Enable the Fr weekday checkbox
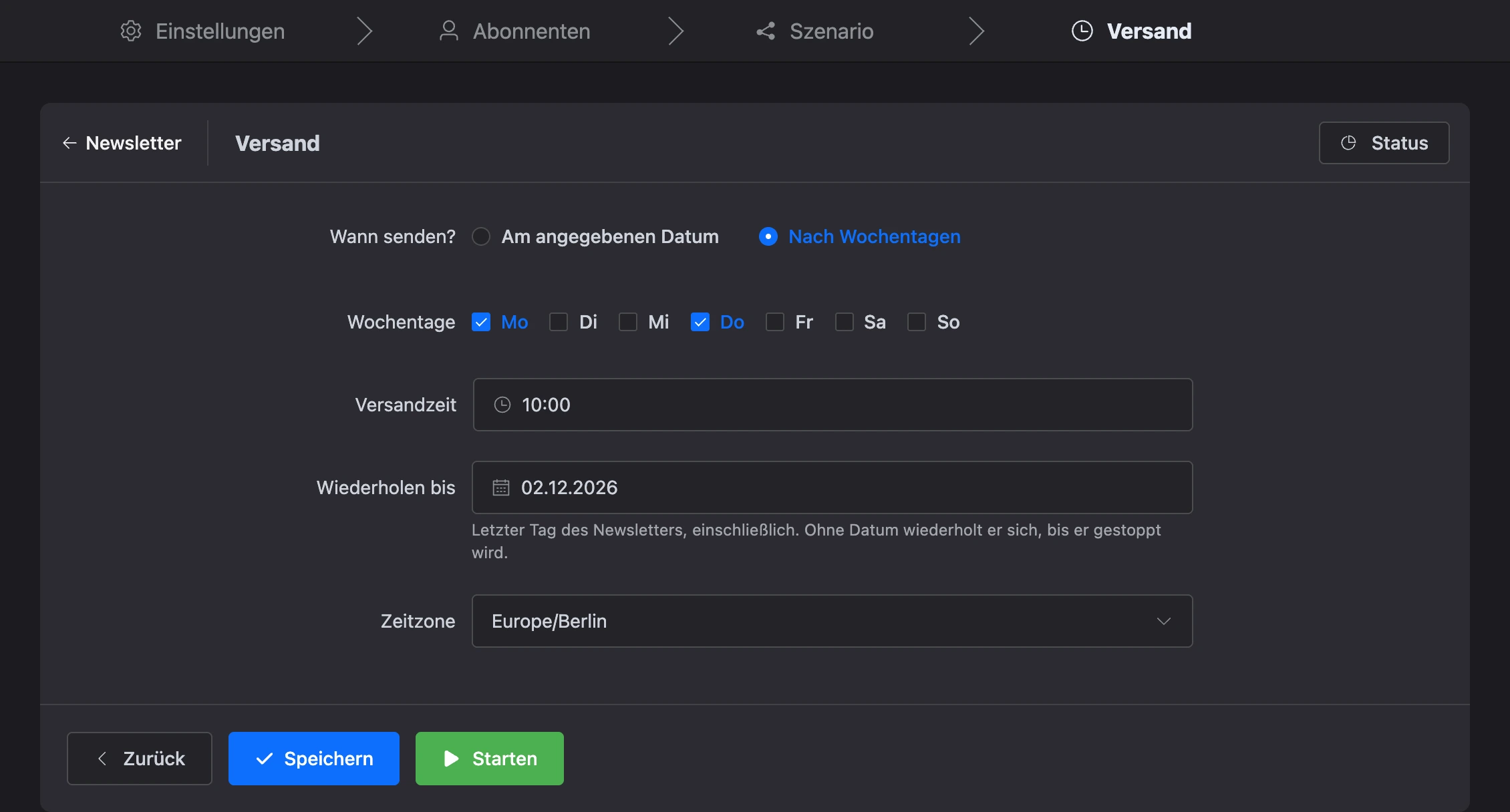Viewport: 1510px width, 812px height. pyautogui.click(x=775, y=322)
